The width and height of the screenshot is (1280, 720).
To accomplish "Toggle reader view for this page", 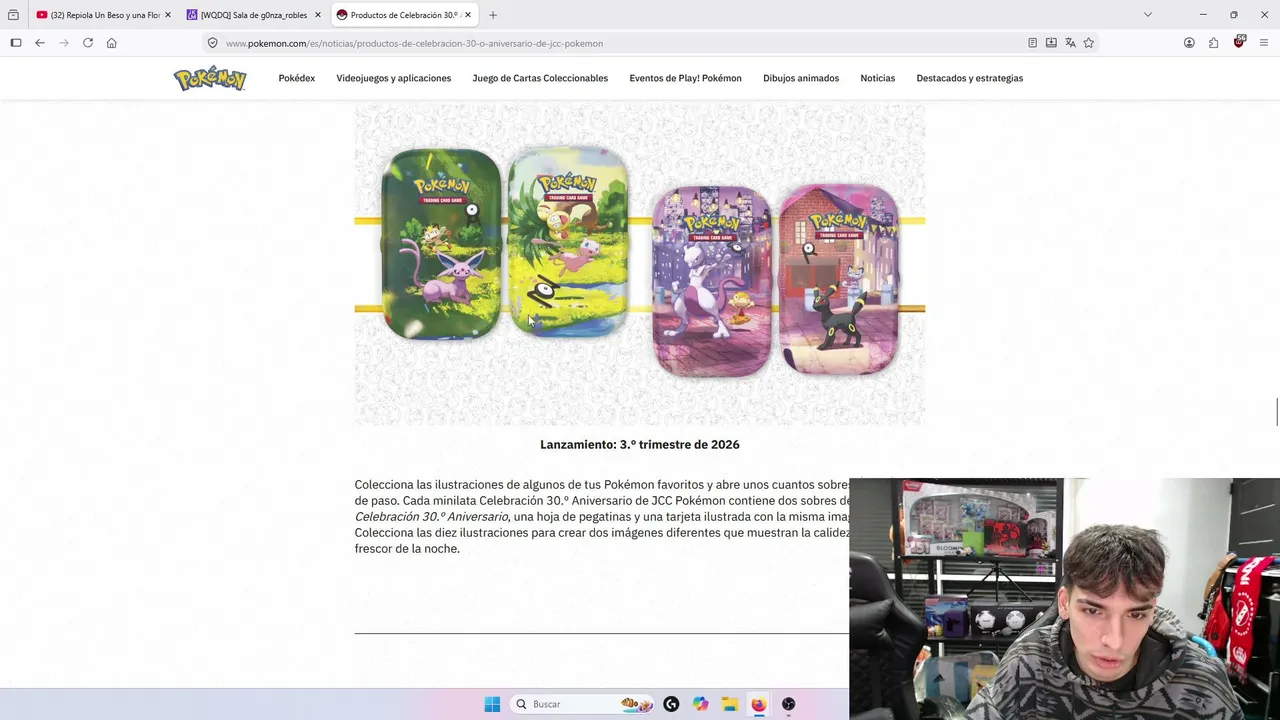I will (1032, 43).
